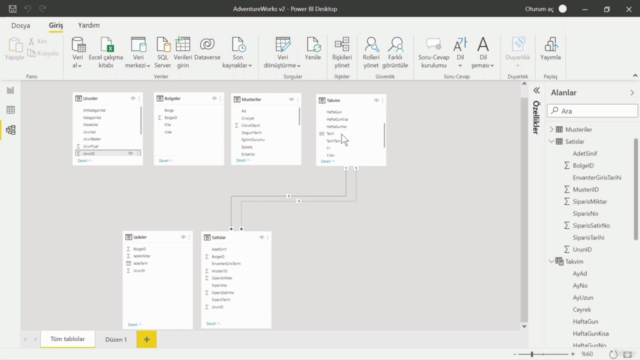Collapse the Urunler card via Daralt
Screen dimensions: 640x360
click(x=84, y=161)
